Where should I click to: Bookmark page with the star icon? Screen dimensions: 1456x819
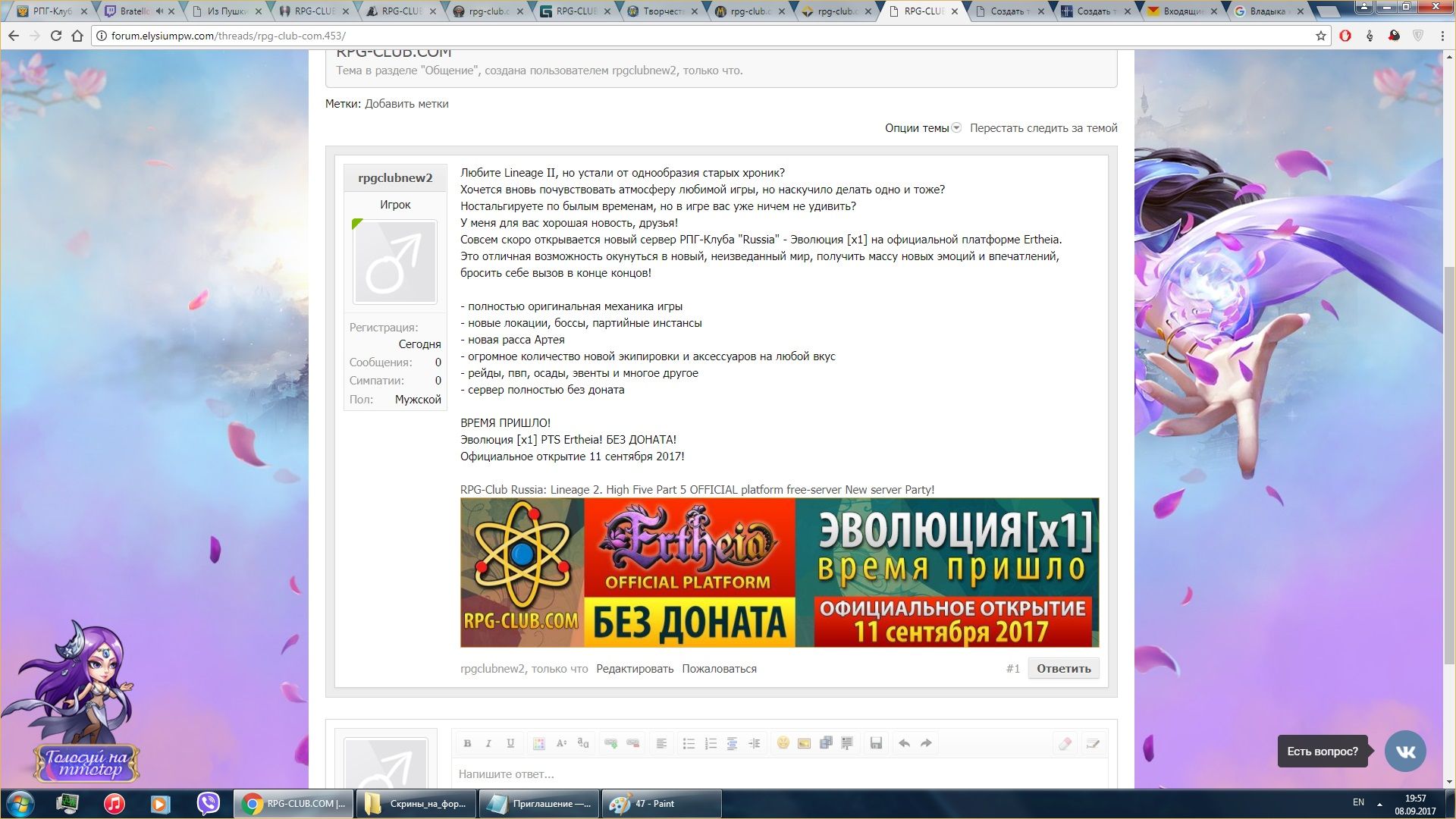click(x=1320, y=36)
